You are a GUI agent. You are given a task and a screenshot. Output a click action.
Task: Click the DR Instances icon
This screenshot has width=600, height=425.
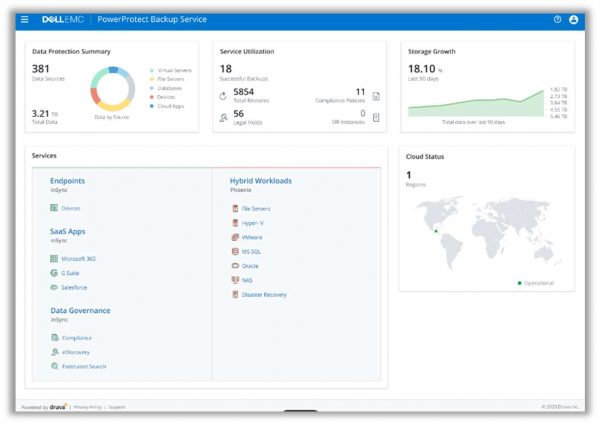click(x=376, y=117)
